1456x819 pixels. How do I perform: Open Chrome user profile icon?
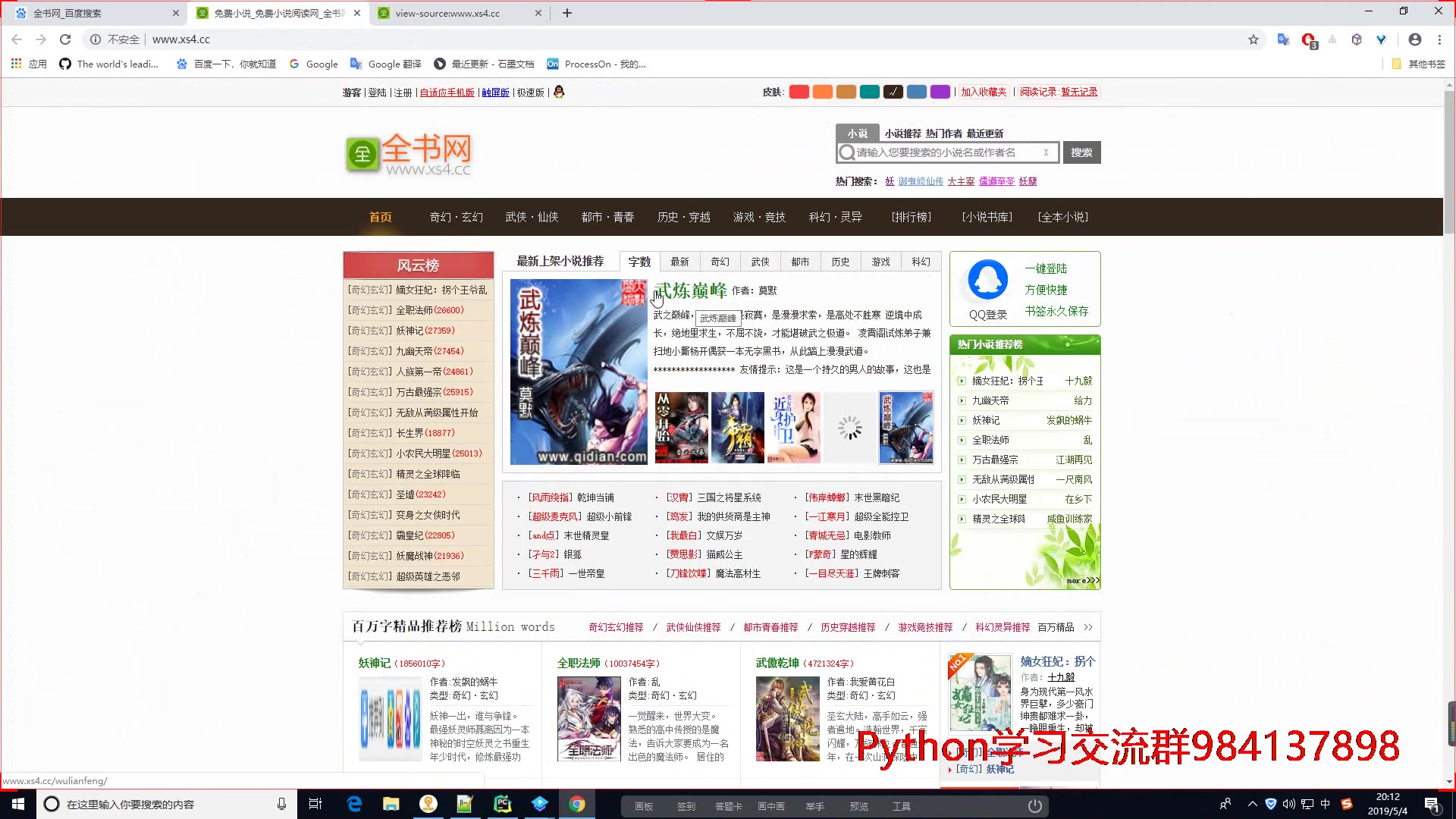[x=1415, y=39]
